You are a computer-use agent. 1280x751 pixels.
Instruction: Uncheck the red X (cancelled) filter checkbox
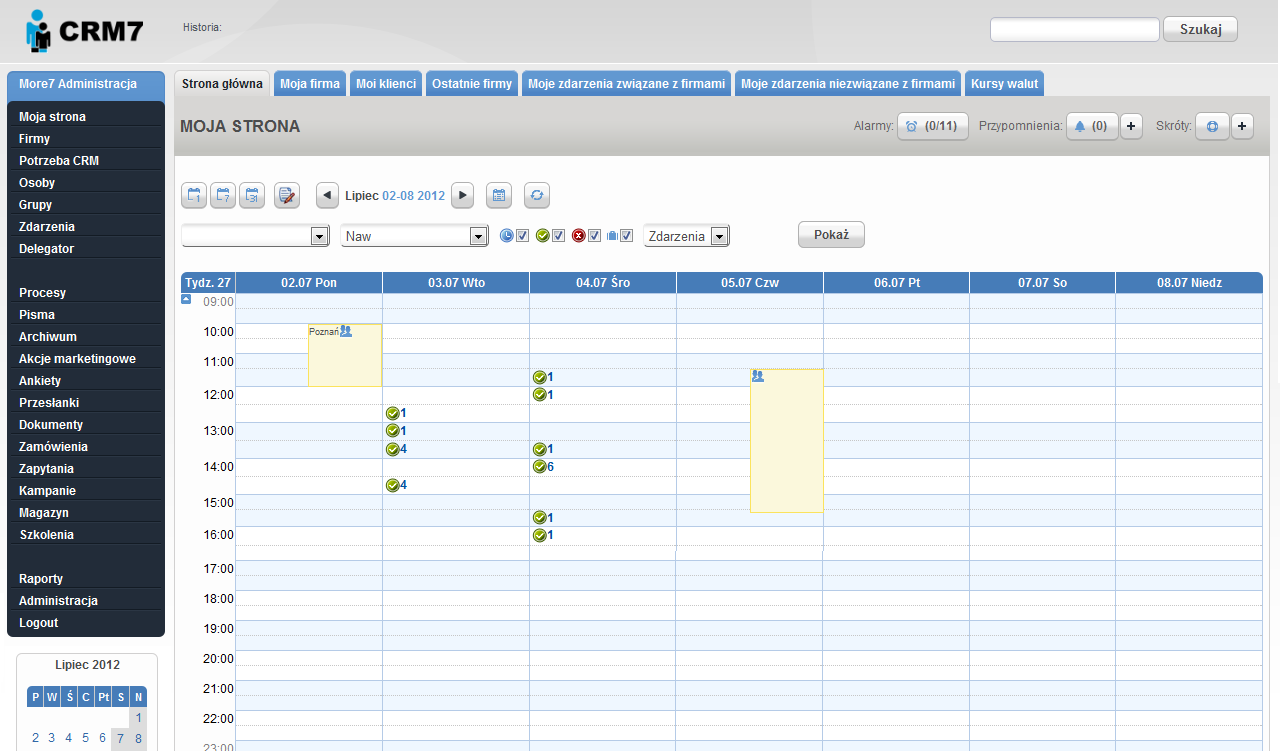(595, 236)
